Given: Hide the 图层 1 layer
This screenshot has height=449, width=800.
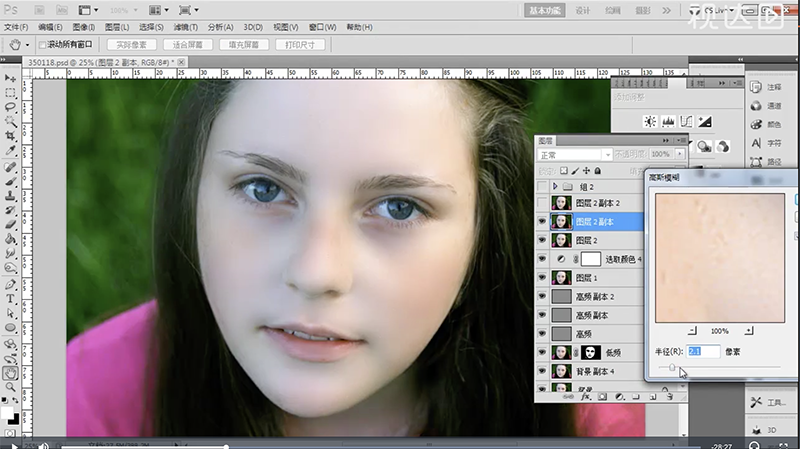Looking at the screenshot, I should point(542,278).
